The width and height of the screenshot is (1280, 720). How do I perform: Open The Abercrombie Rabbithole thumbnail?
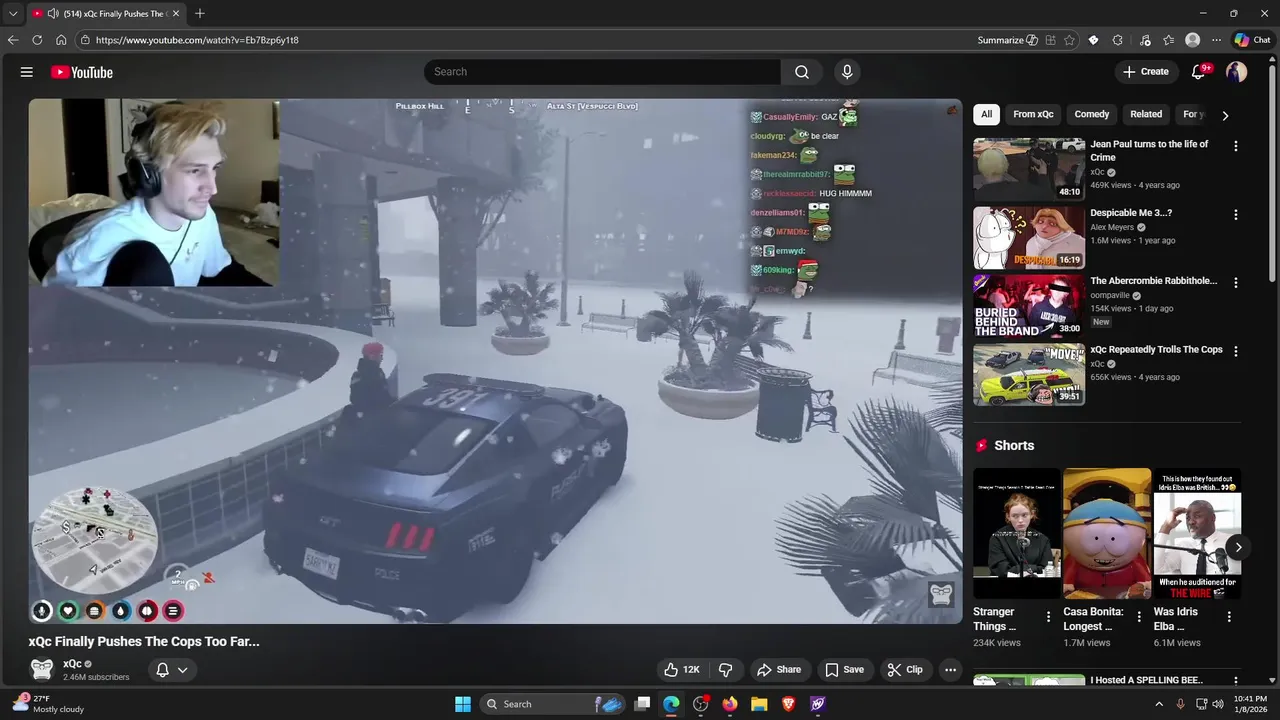pyautogui.click(x=1029, y=306)
